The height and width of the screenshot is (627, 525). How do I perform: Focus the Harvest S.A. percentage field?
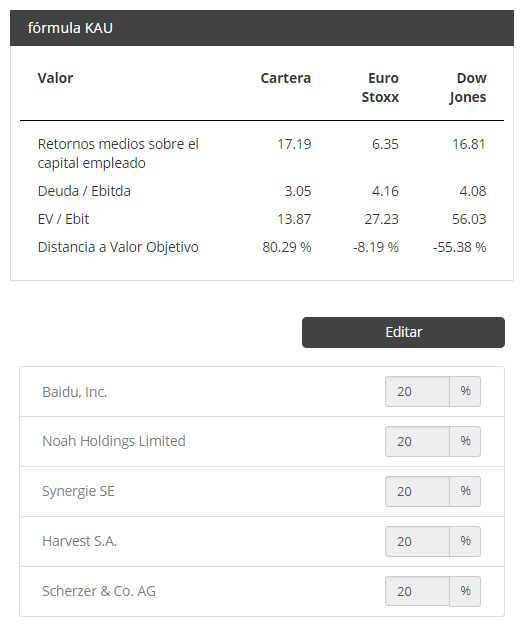coord(417,541)
